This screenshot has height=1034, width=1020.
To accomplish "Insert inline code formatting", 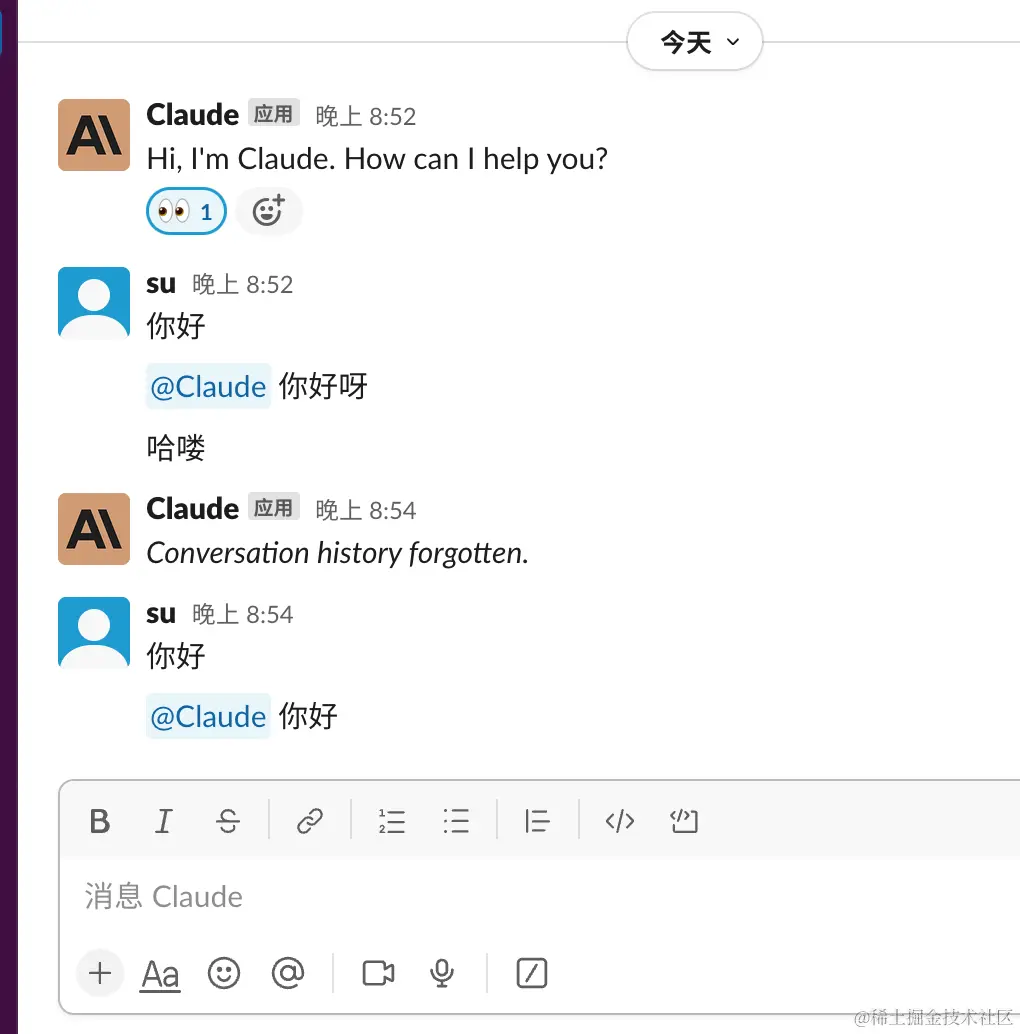I will (620, 821).
